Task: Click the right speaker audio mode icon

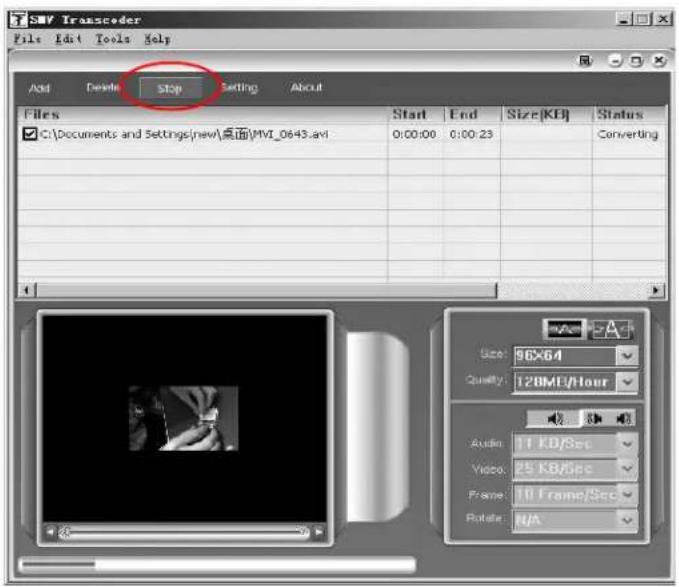Action: [x=624, y=418]
